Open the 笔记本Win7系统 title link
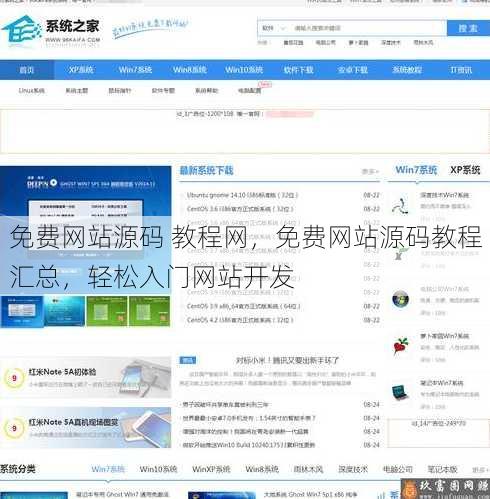The width and height of the screenshot is (490, 499). [x=442, y=383]
